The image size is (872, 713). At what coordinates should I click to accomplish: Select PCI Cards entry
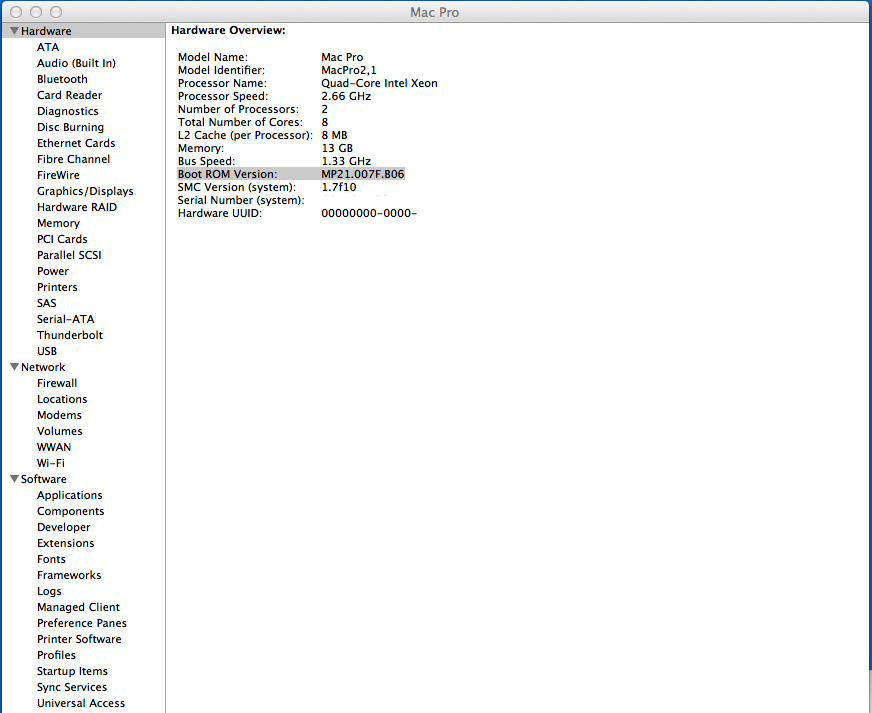pyautogui.click(x=62, y=239)
